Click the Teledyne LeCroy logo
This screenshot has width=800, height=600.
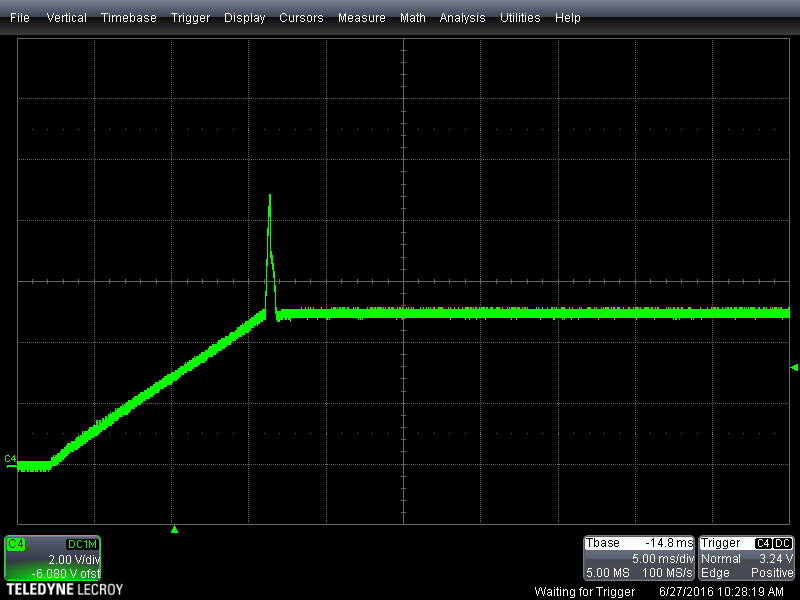65,590
